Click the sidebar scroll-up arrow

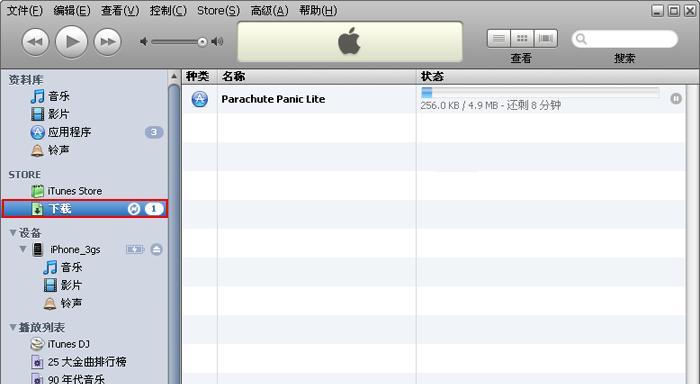coord(174,76)
